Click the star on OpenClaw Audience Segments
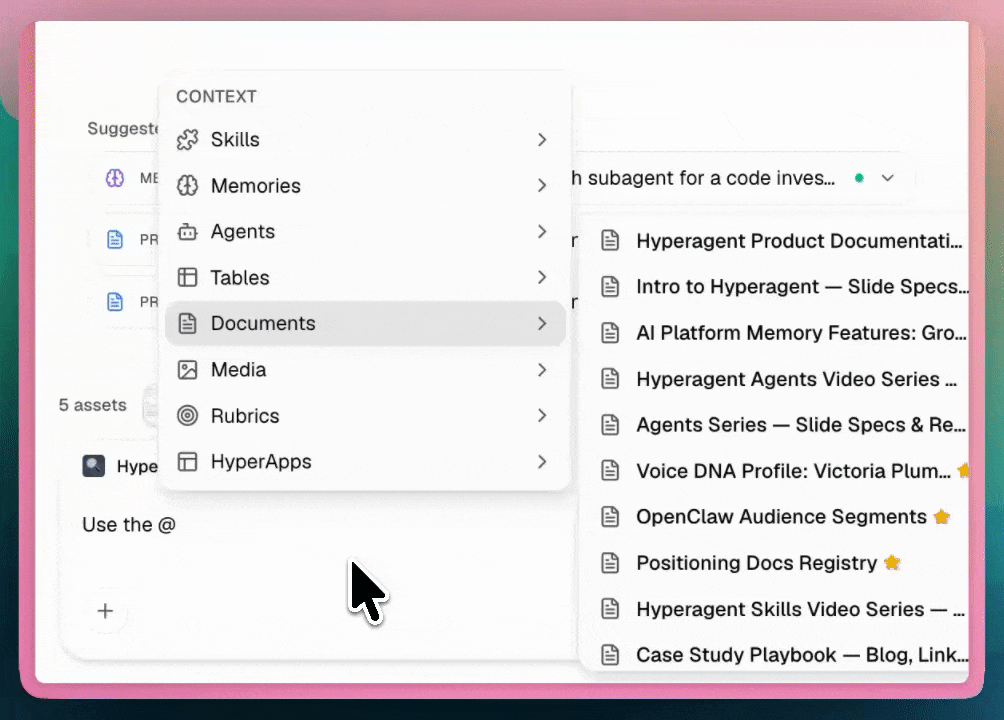1004x720 pixels. click(x=941, y=516)
